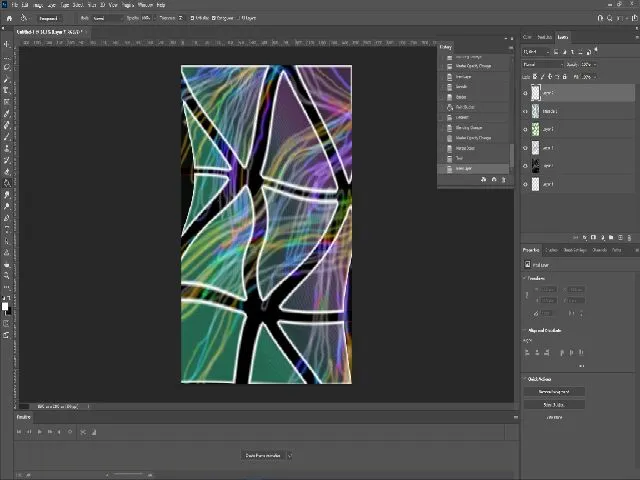This screenshot has width=640, height=480.
Task: Filter layers by pixel layer icon
Action: 556,52
